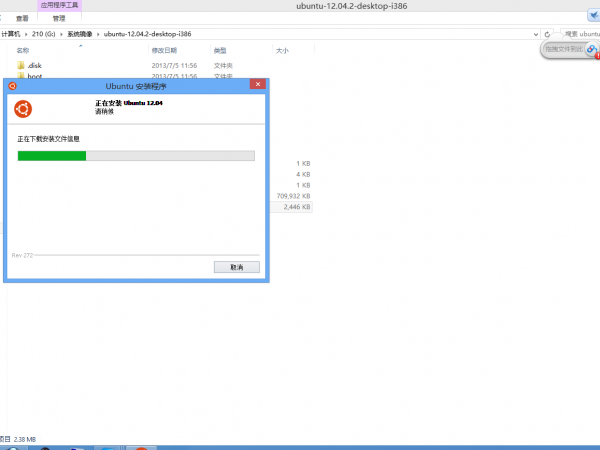Close the Ubuntu installer dialog

pos(256,87)
